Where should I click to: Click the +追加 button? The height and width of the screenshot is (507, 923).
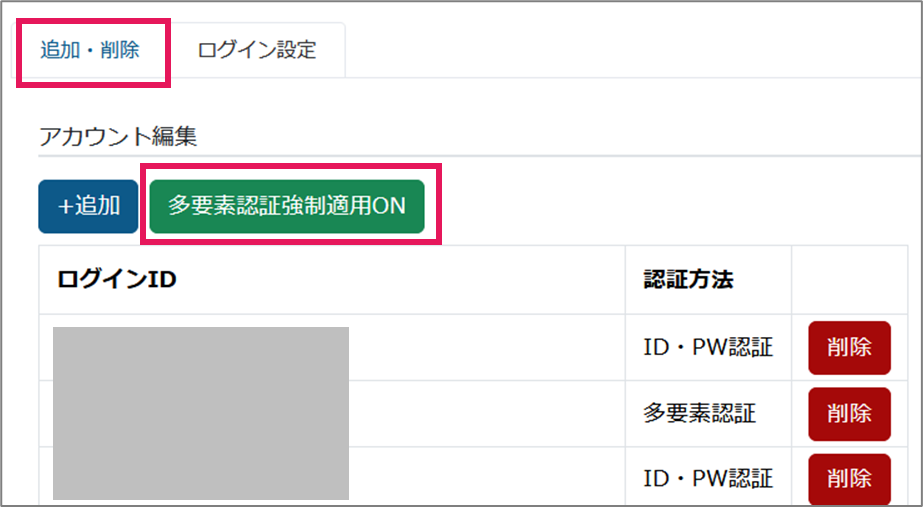(89, 206)
